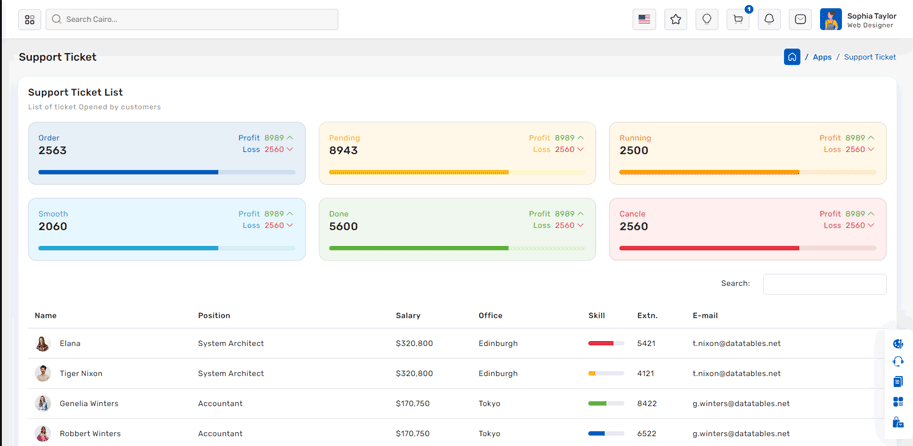Open the shopping cart icon
Image resolution: width=913 pixels, height=446 pixels.
(738, 19)
